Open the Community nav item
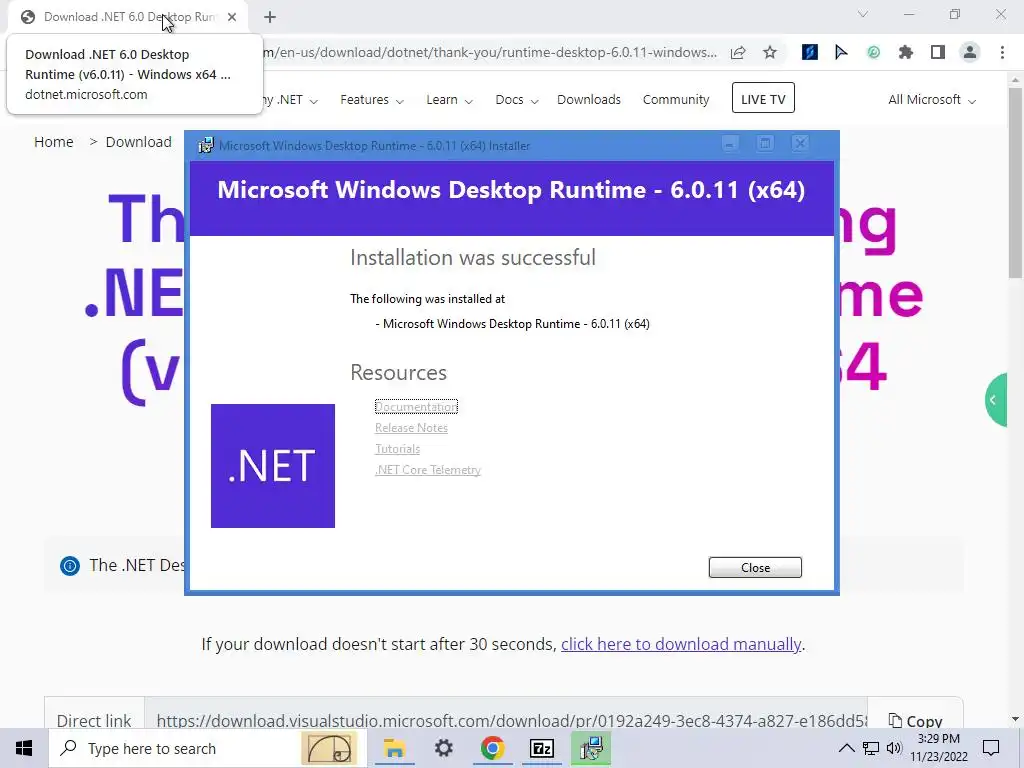This screenshot has width=1024, height=768. point(675,99)
